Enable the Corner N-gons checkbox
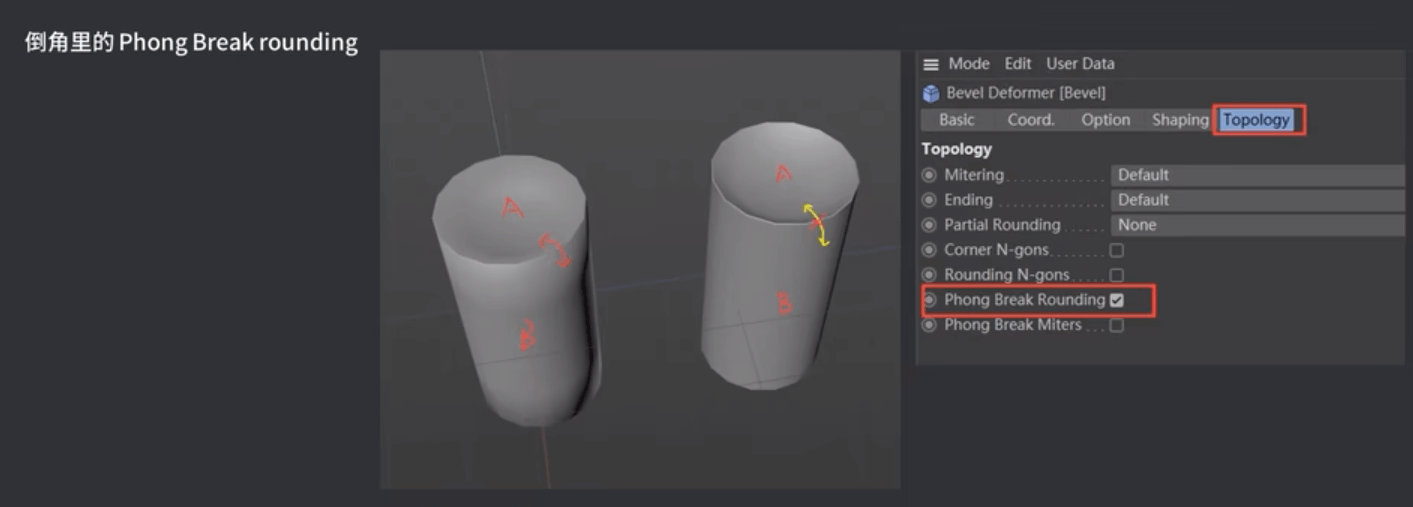 (x=1116, y=250)
